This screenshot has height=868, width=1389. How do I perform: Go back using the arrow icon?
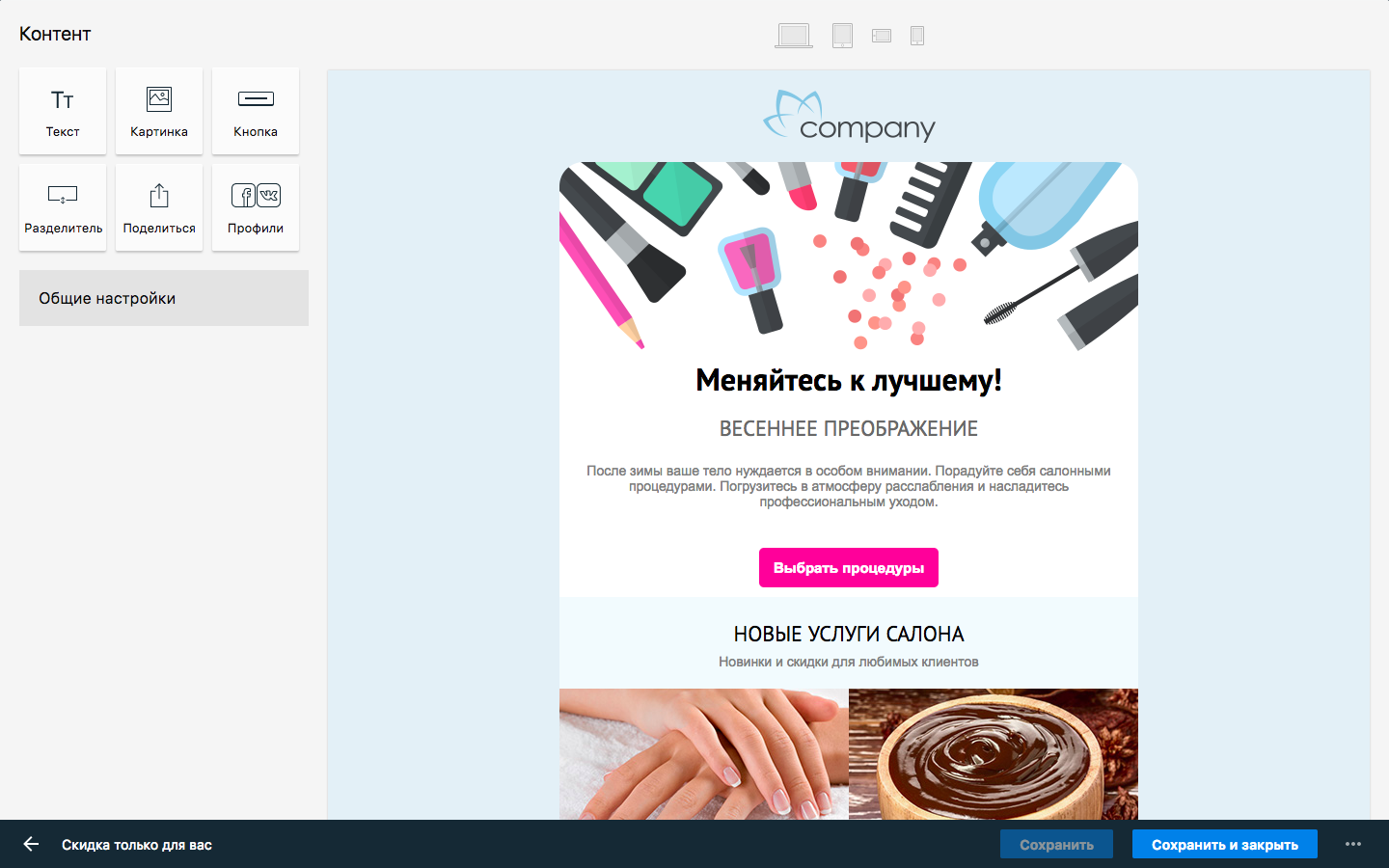tap(31, 844)
